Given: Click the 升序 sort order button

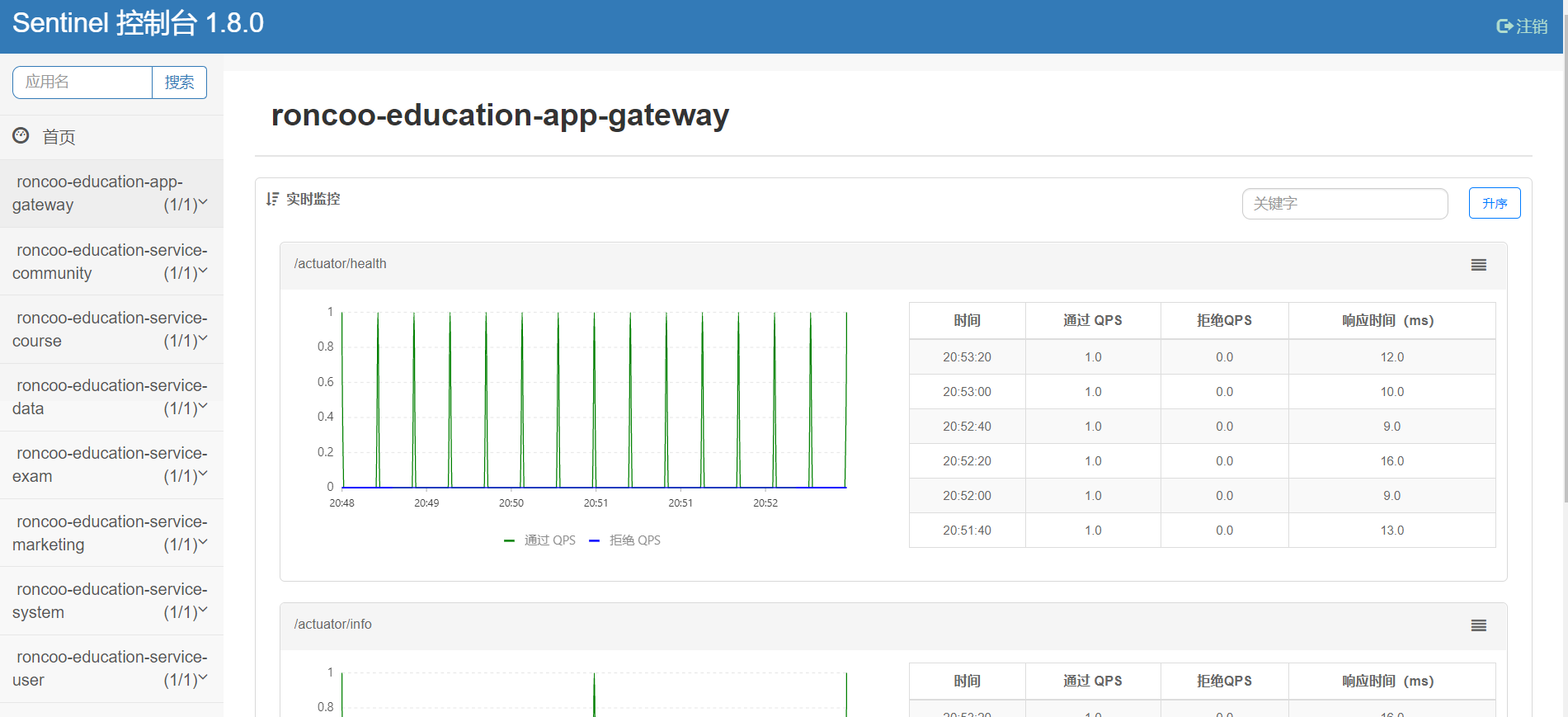Looking at the screenshot, I should 1495,203.
